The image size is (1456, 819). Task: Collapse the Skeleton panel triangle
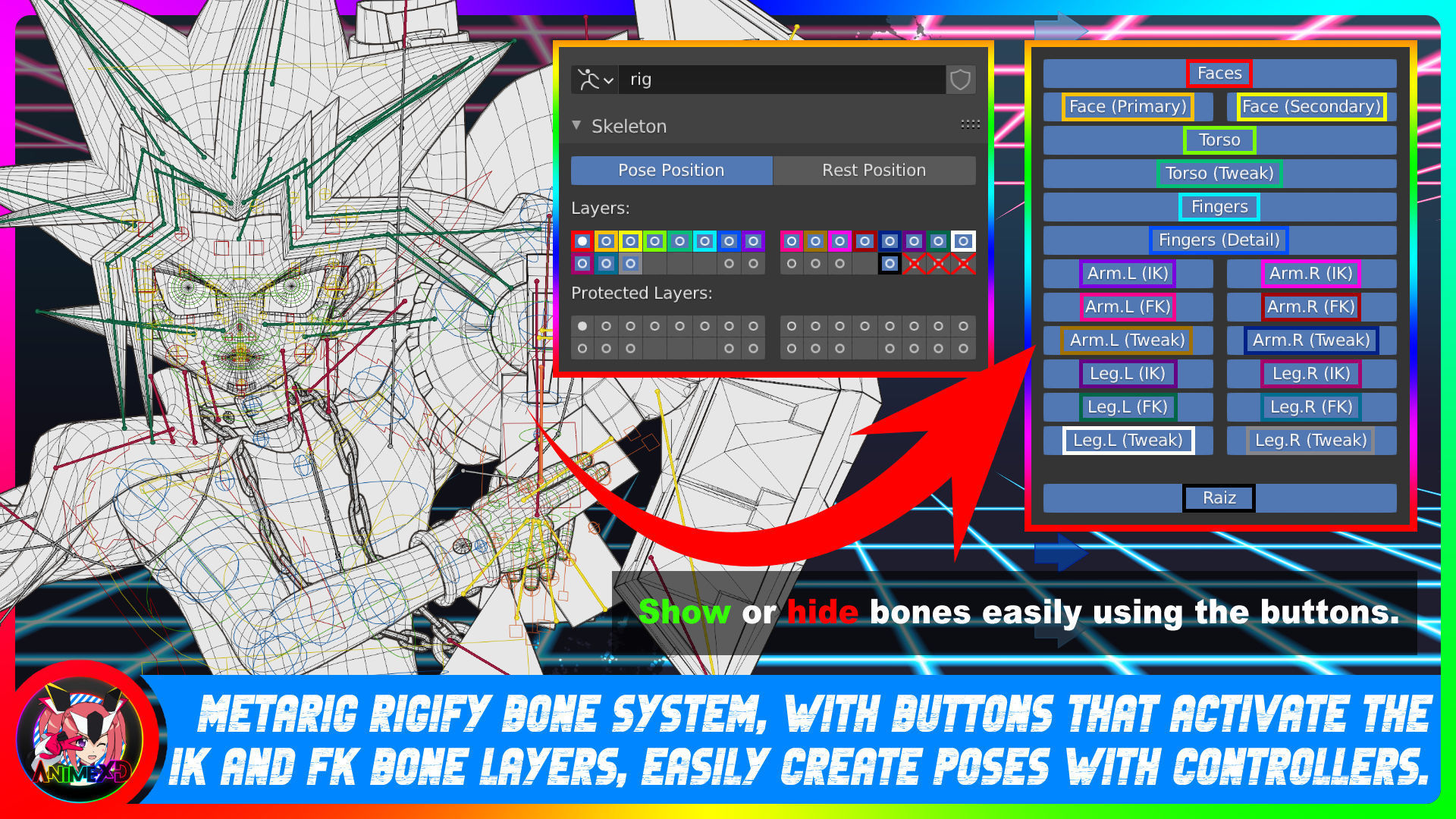click(x=576, y=125)
